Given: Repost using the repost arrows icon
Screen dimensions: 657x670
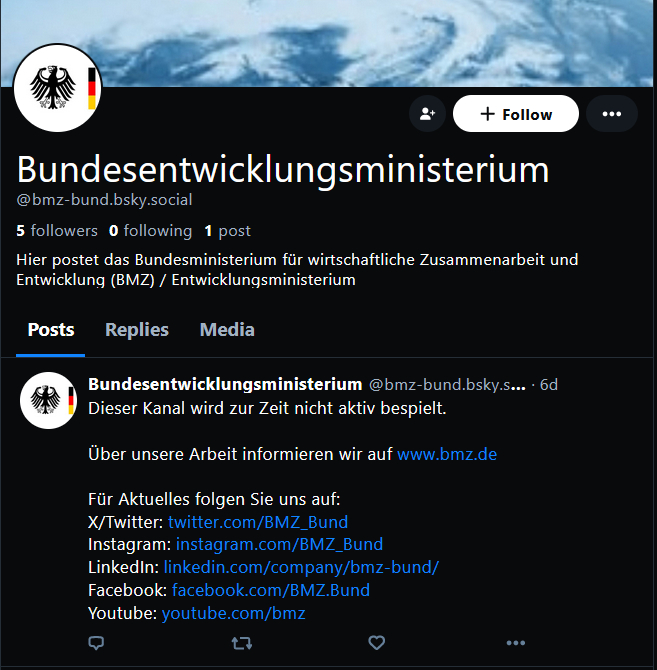Looking at the screenshot, I should pyautogui.click(x=242, y=643).
